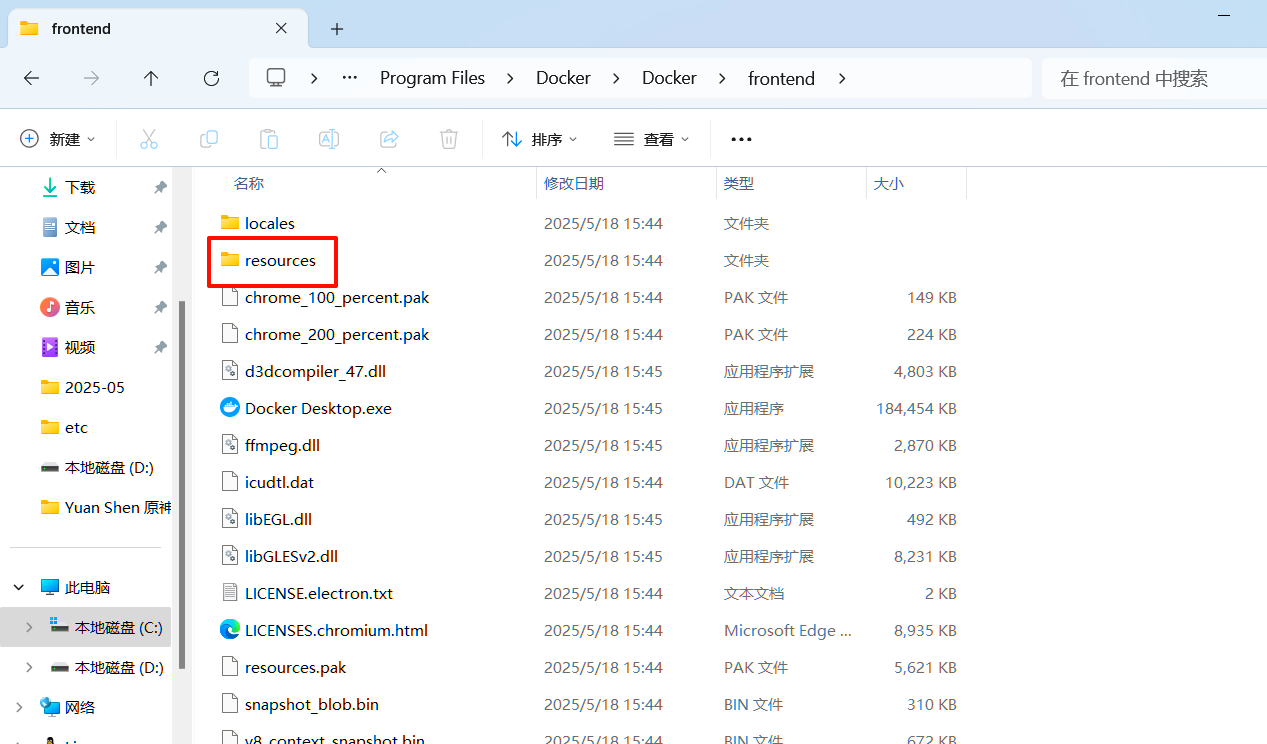The height and width of the screenshot is (744, 1267).
Task: Click the Docker breadcrumb before frontend
Action: [669, 78]
